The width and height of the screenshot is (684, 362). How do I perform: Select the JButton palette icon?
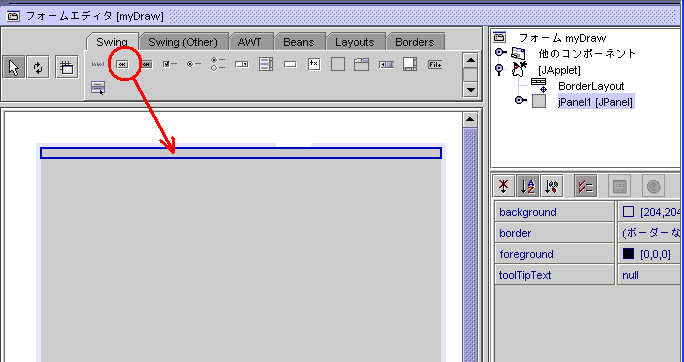123,65
